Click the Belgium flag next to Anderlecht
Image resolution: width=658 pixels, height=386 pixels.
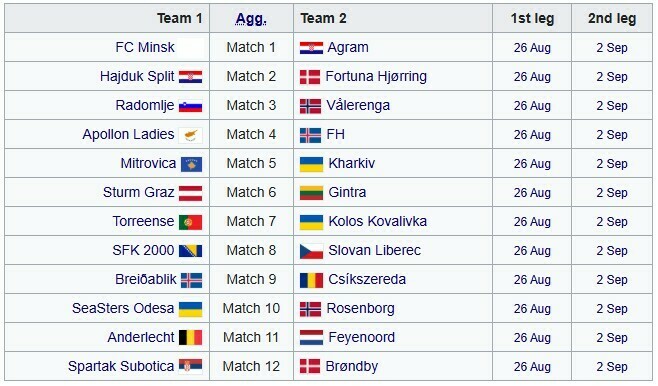191,338
